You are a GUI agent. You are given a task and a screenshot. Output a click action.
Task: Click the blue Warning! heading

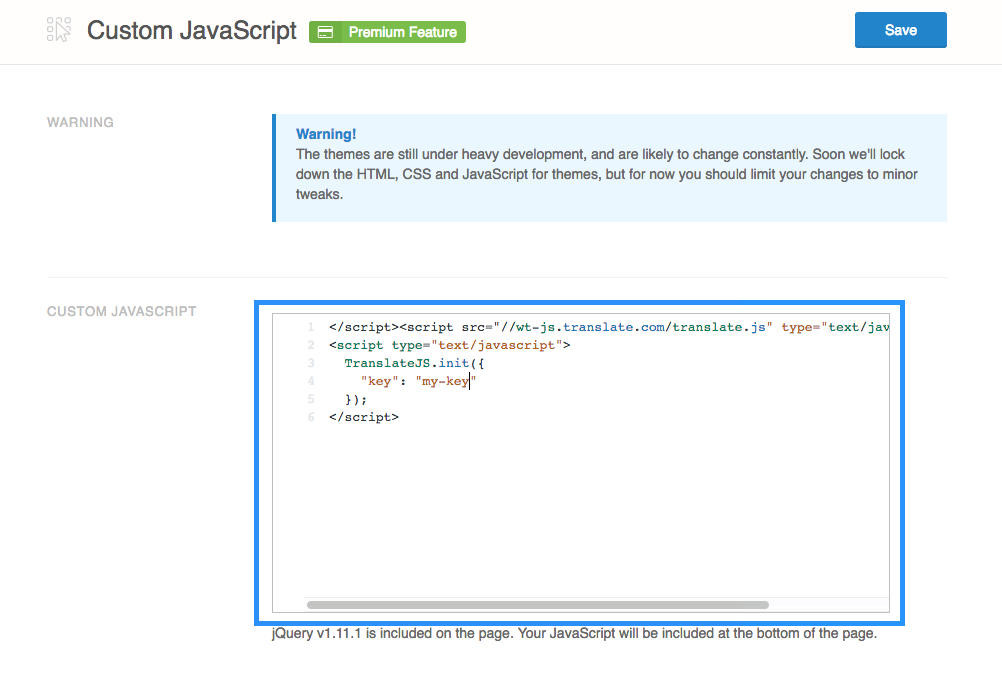click(x=326, y=134)
